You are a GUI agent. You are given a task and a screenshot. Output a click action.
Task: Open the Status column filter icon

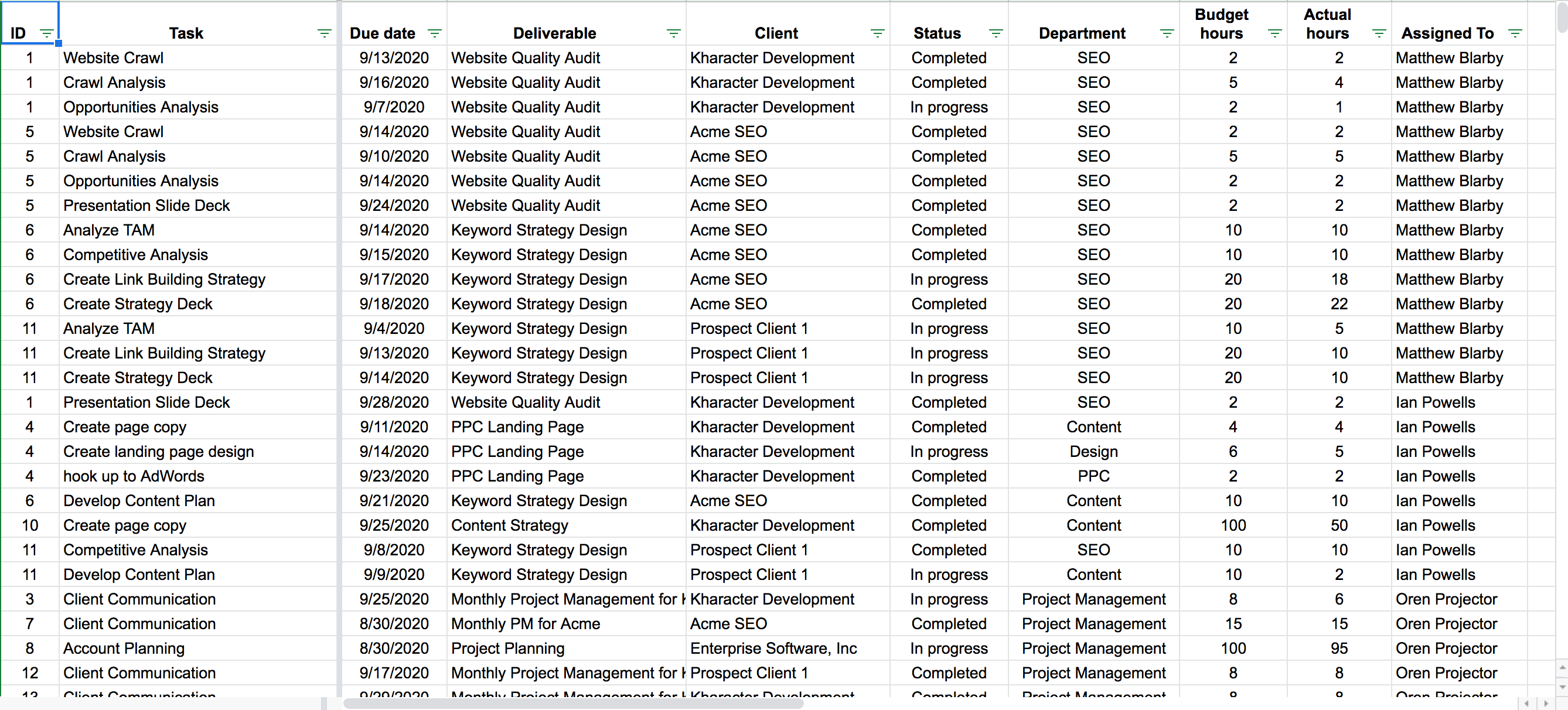996,33
